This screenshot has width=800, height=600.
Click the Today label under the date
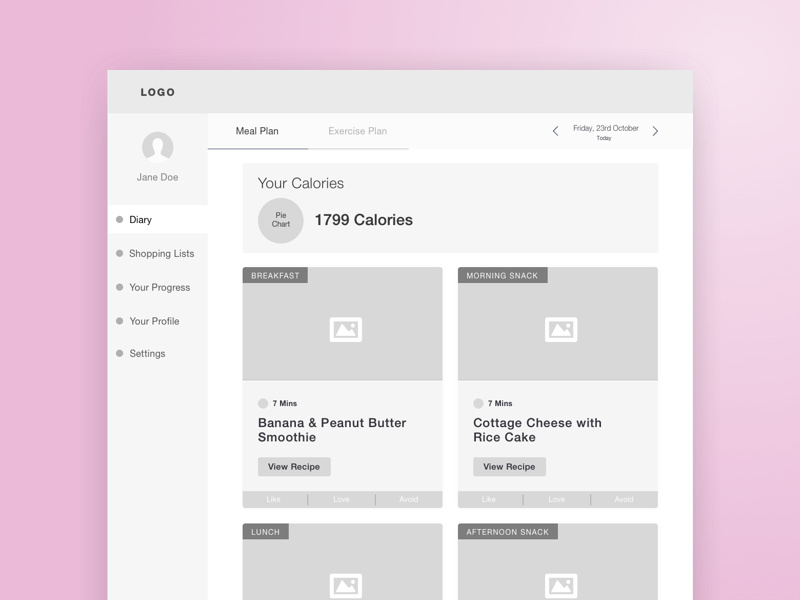point(604,138)
